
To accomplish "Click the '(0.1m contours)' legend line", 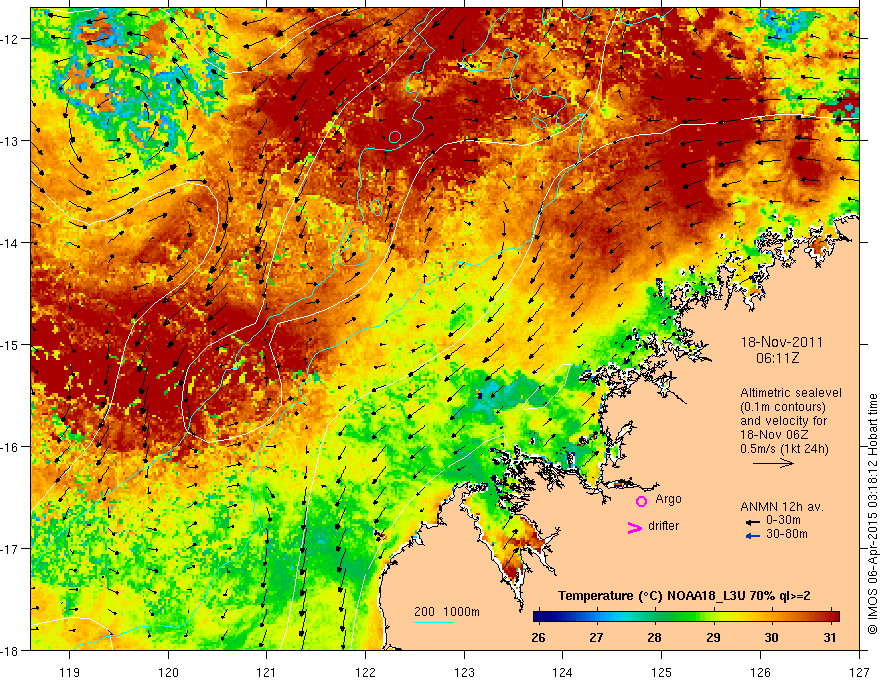I will point(783,407).
